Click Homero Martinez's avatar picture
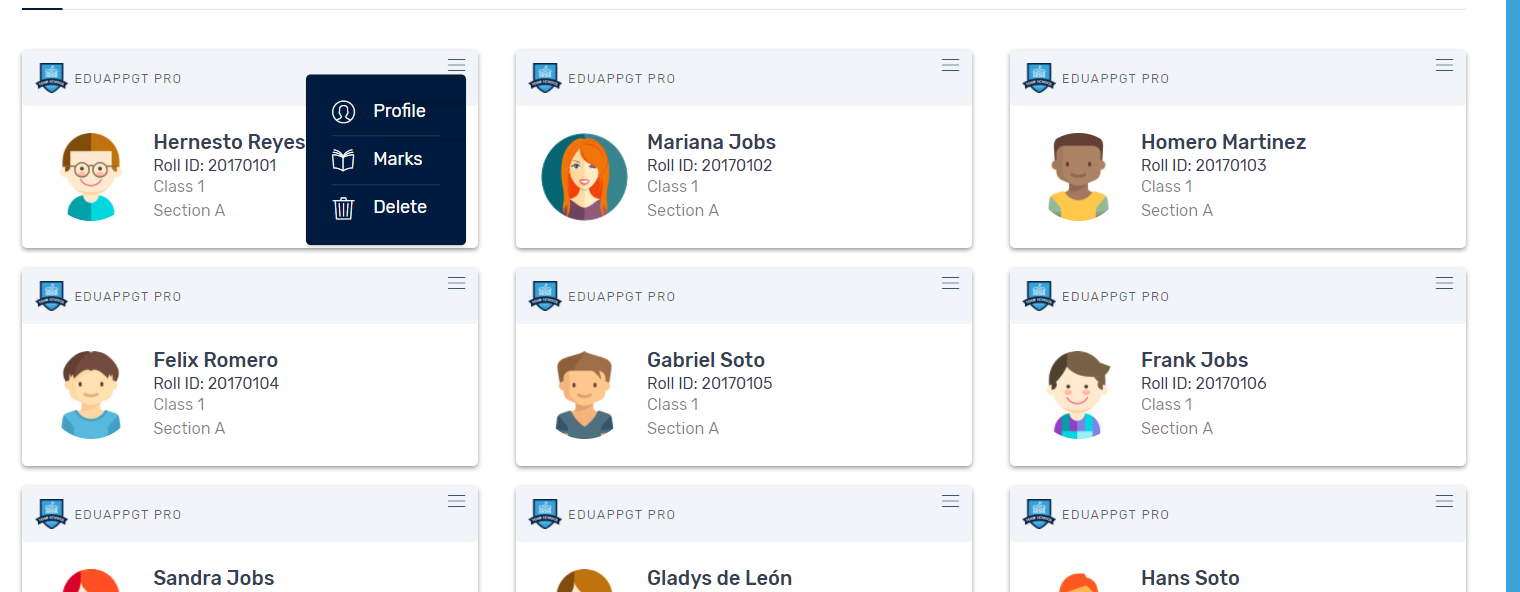This screenshot has height=592, width=1520. point(1078,177)
